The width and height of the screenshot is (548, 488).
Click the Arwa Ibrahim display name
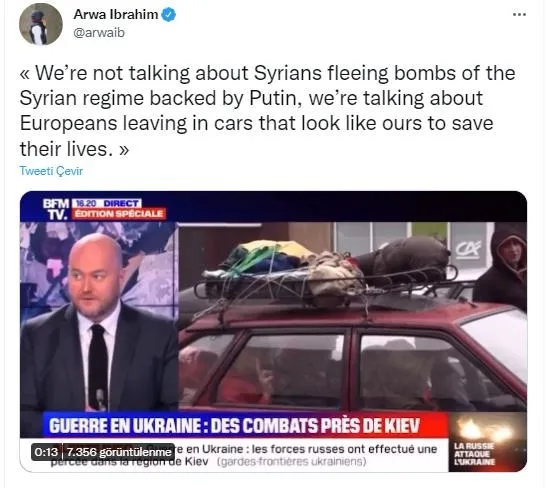(x=116, y=15)
